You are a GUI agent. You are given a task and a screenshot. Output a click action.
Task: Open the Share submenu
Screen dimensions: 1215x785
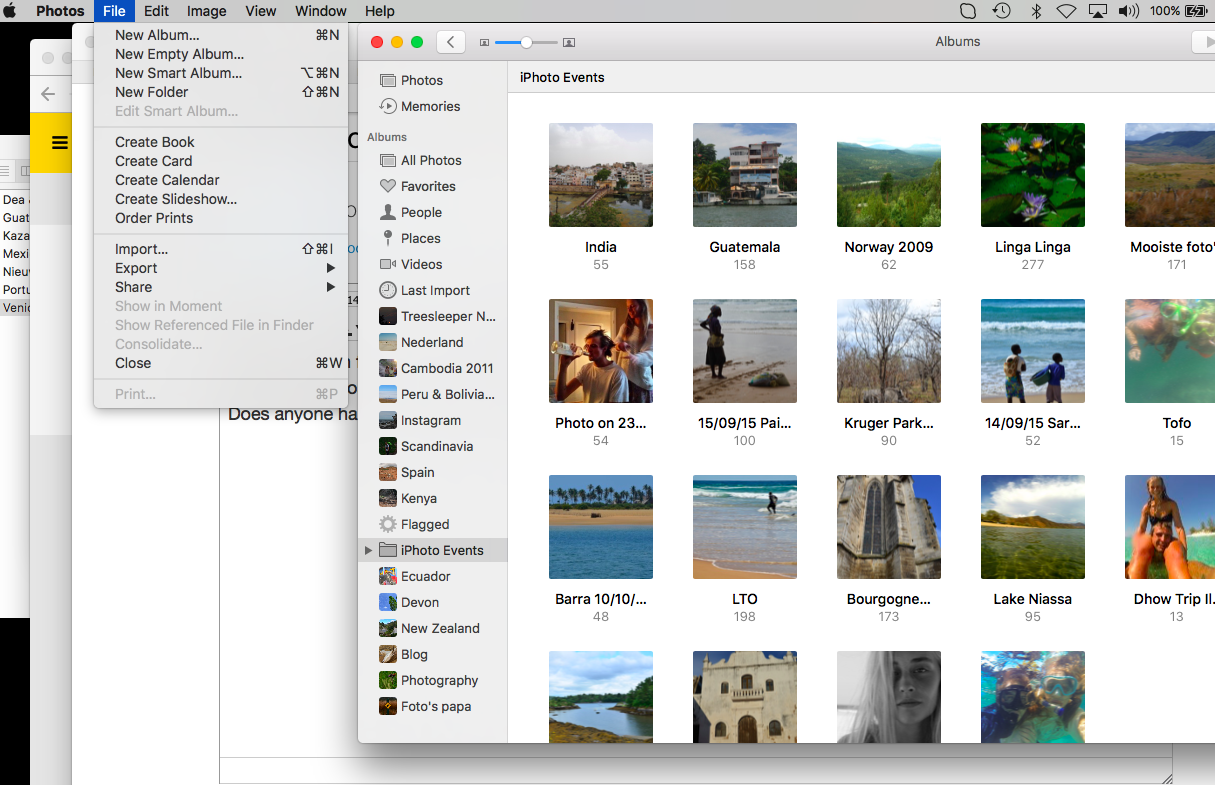click(x=133, y=287)
